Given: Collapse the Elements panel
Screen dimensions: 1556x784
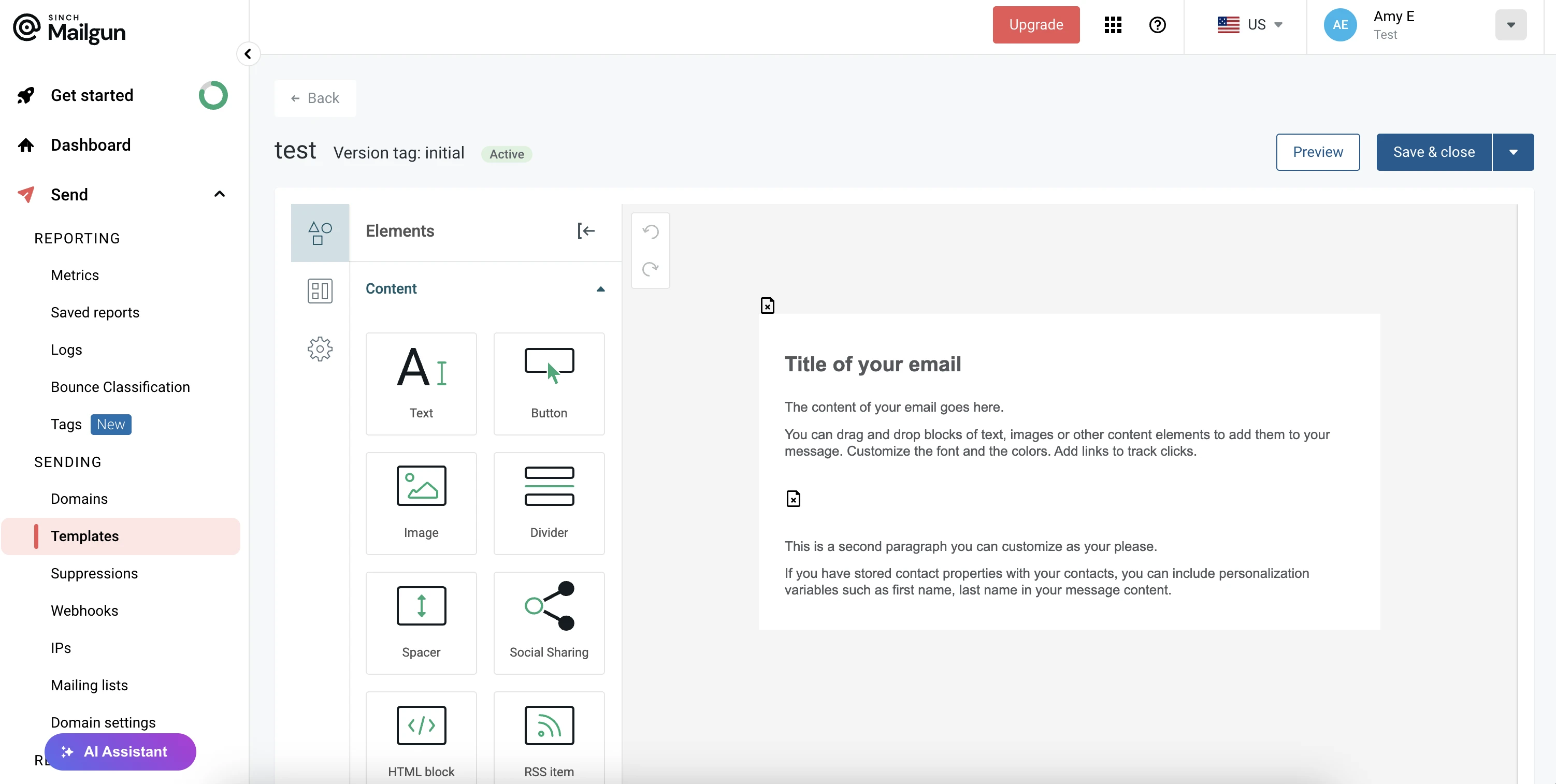Looking at the screenshot, I should click(586, 231).
